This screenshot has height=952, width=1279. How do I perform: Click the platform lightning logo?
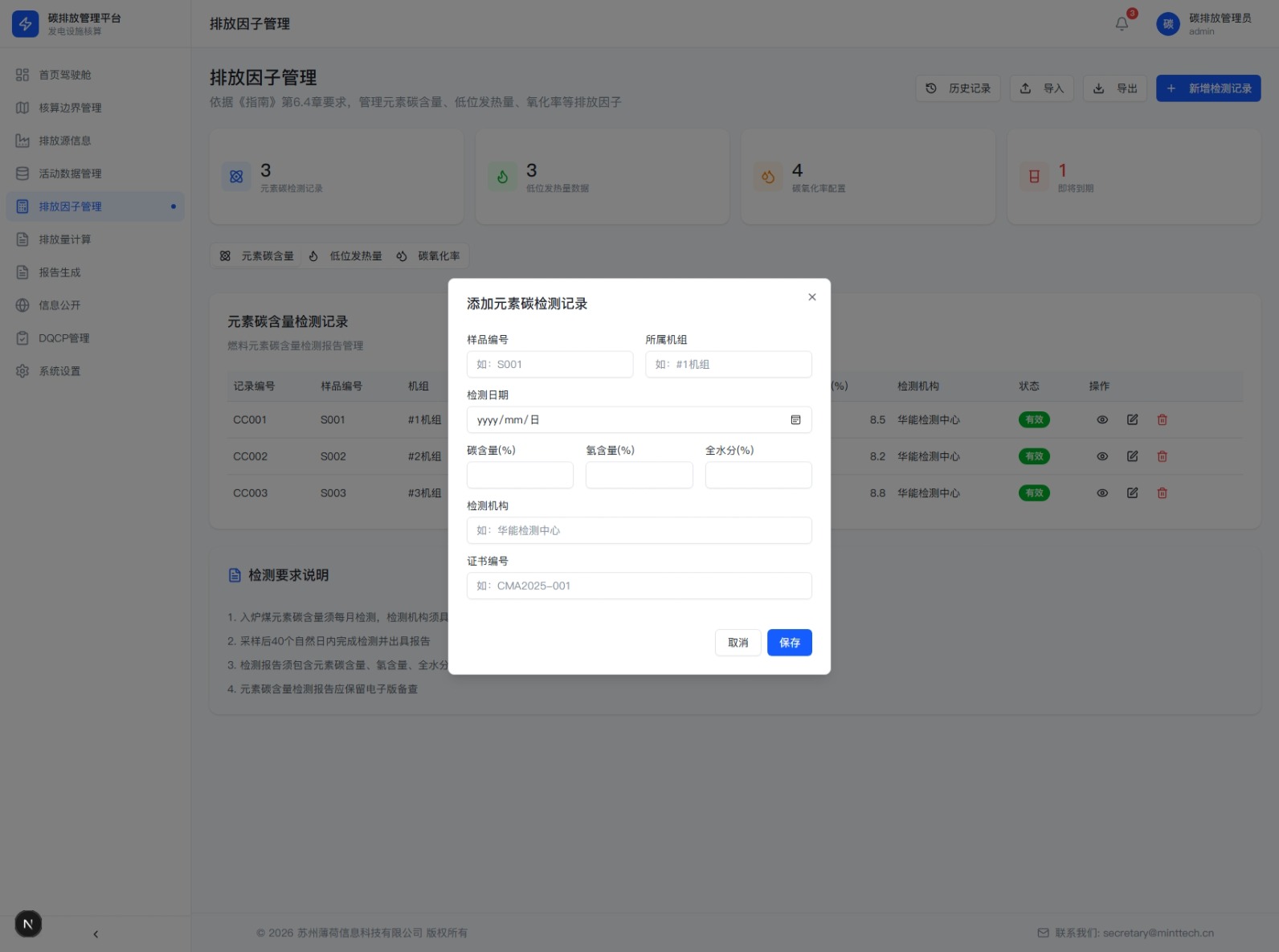[x=26, y=24]
